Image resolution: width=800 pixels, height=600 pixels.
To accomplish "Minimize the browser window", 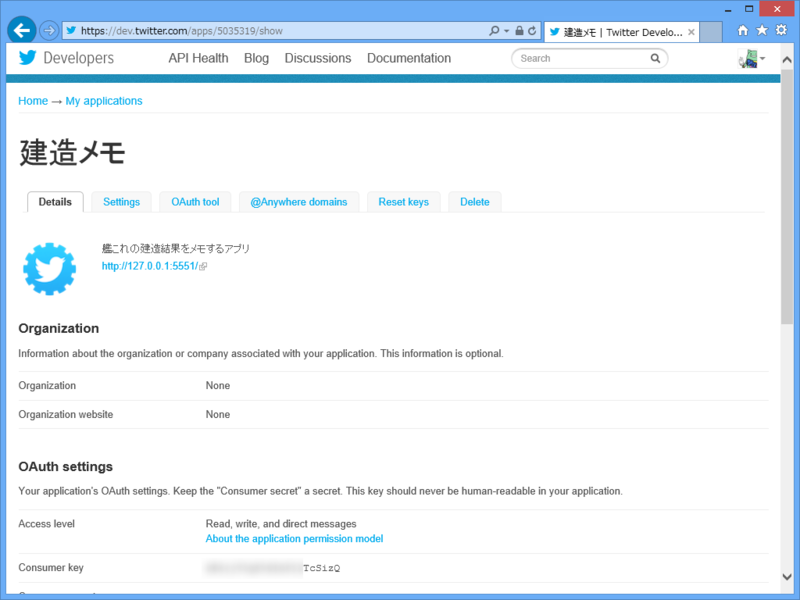I will click(x=728, y=10).
